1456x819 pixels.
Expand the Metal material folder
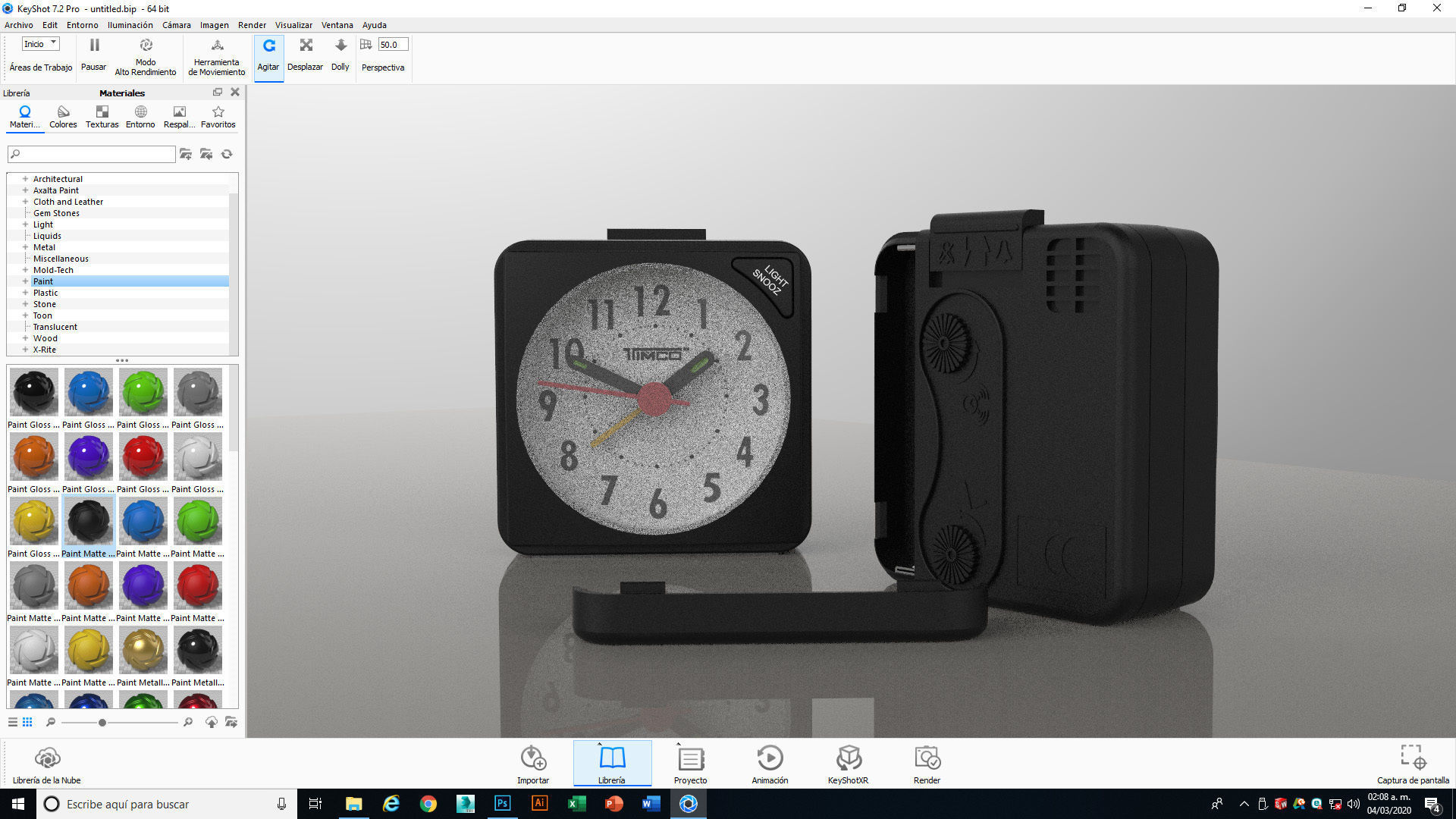(x=25, y=247)
